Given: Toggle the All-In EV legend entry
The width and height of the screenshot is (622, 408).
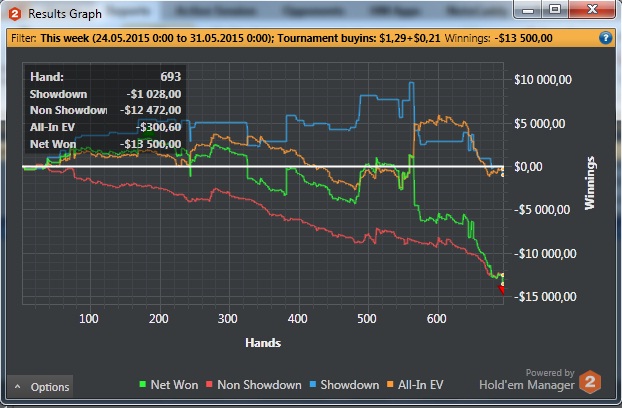Looking at the screenshot, I should pos(415,385).
